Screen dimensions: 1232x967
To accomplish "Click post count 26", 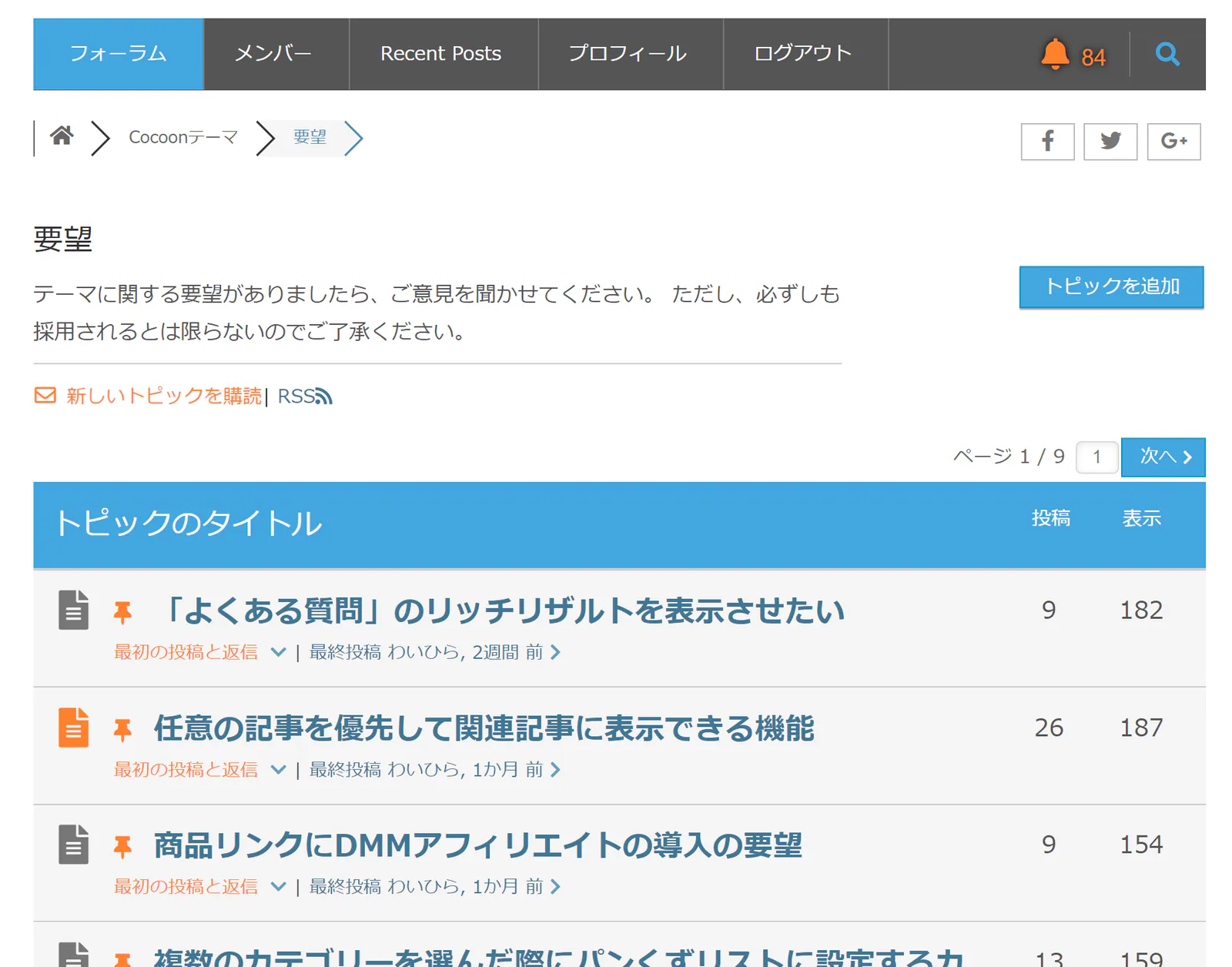I will 1049,728.
